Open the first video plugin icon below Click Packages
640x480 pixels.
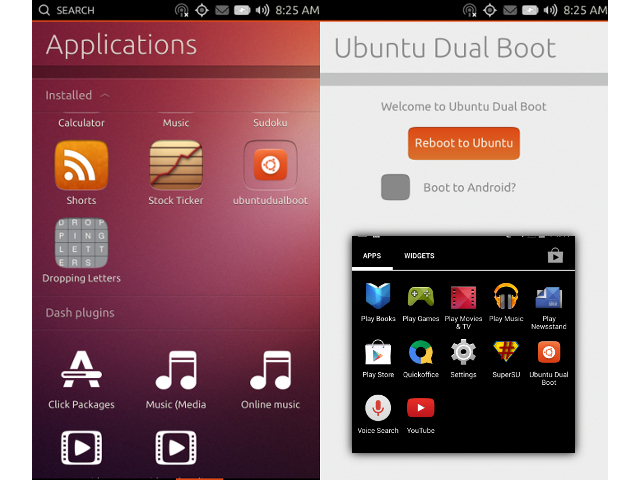pos(81,448)
